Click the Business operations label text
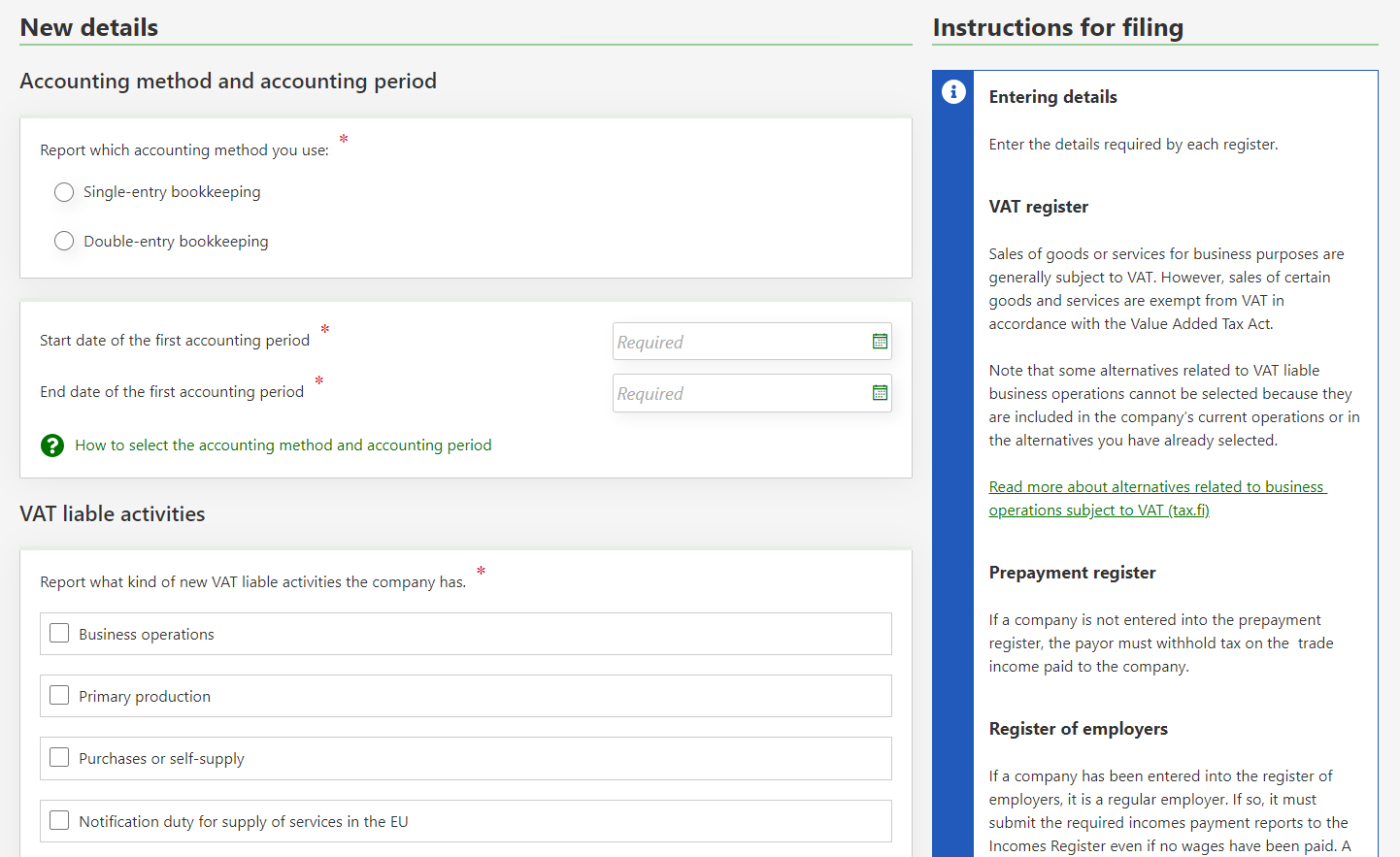 [x=147, y=635]
